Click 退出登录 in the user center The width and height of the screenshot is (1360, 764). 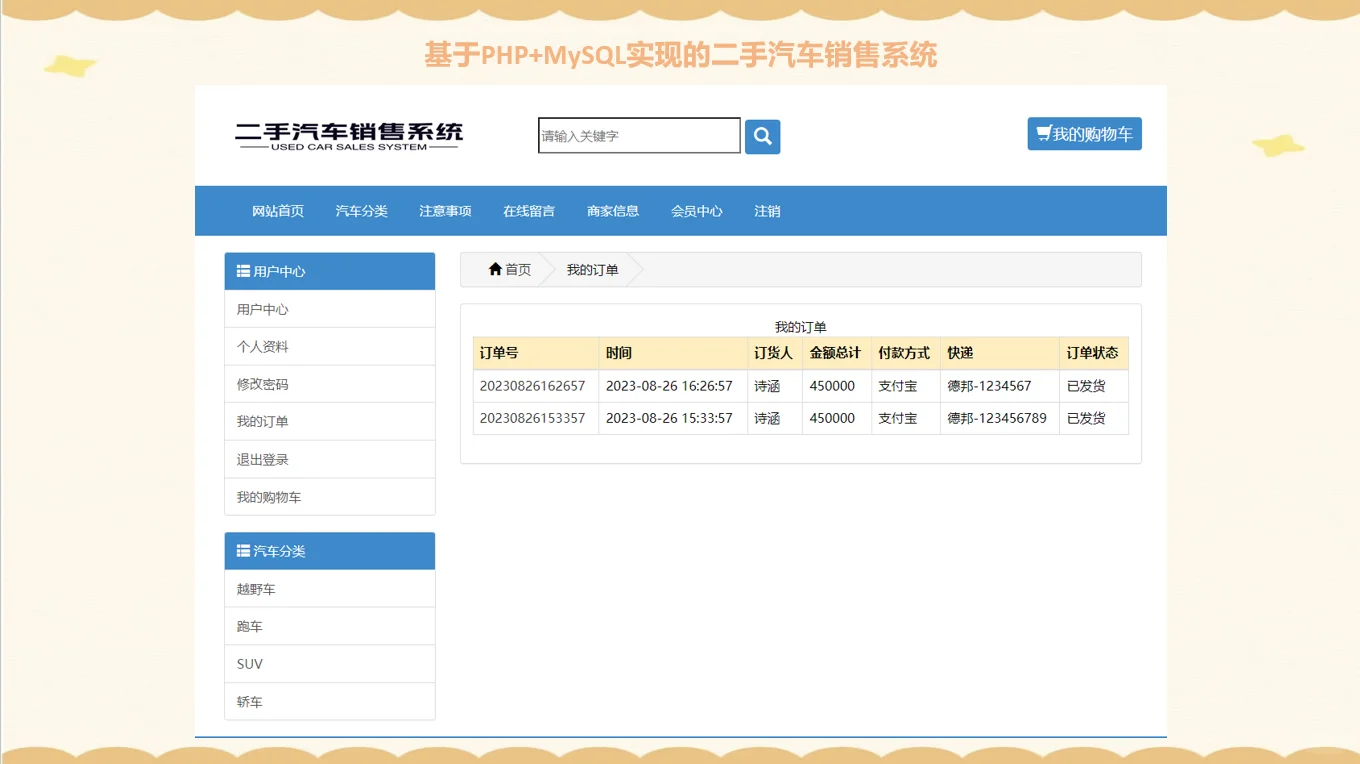coord(261,459)
